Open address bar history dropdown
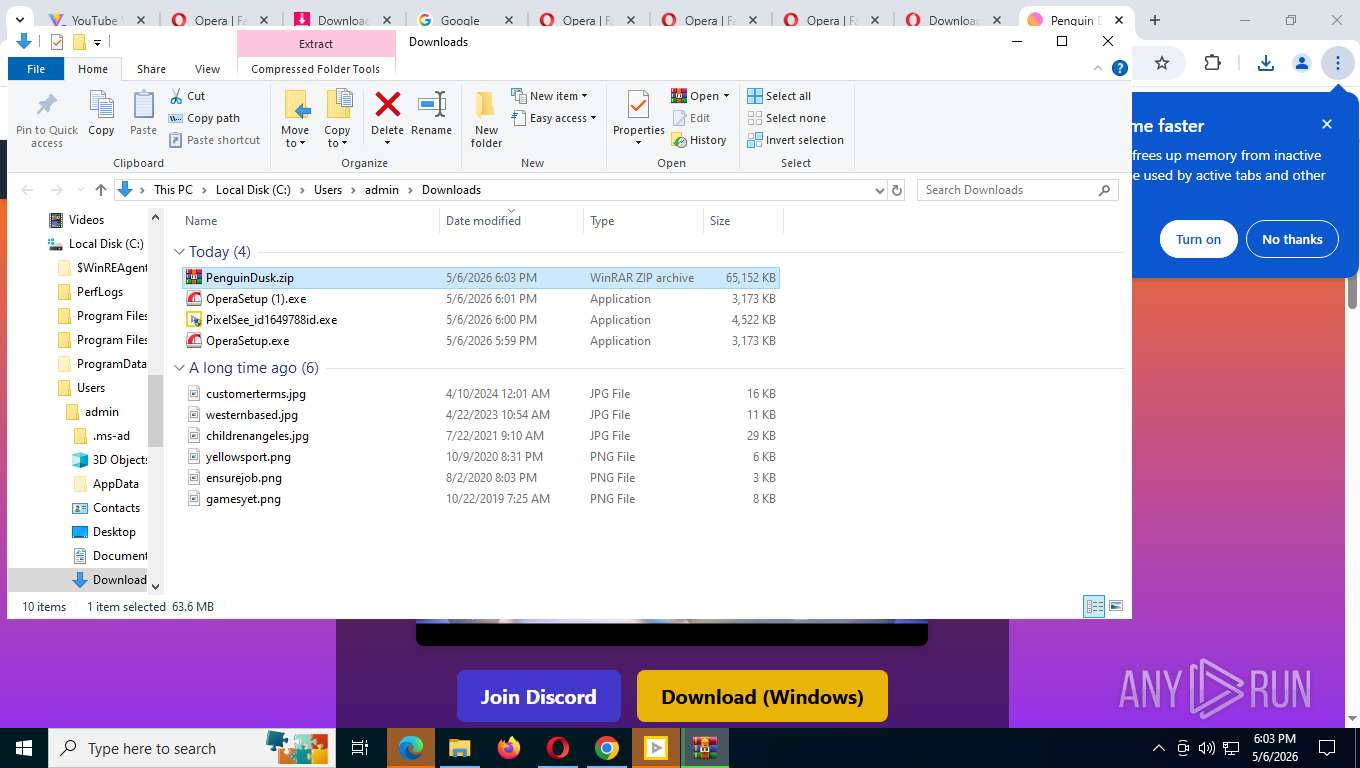This screenshot has height=768, width=1360. click(x=879, y=190)
